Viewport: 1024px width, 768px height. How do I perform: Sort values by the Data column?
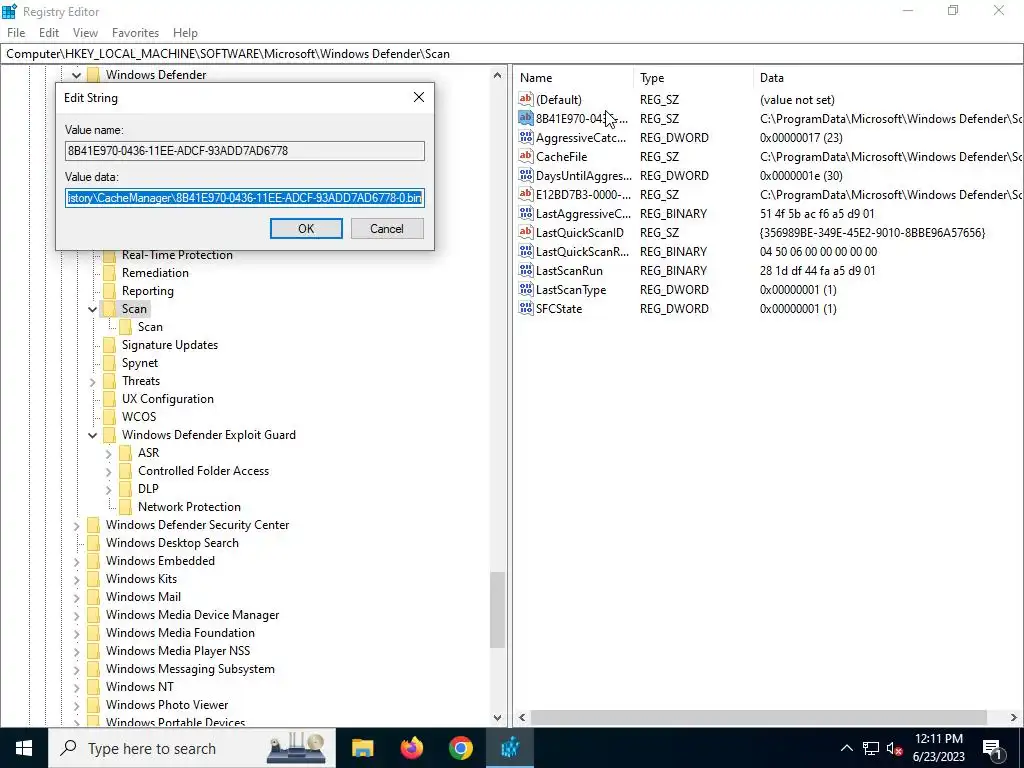888,78
